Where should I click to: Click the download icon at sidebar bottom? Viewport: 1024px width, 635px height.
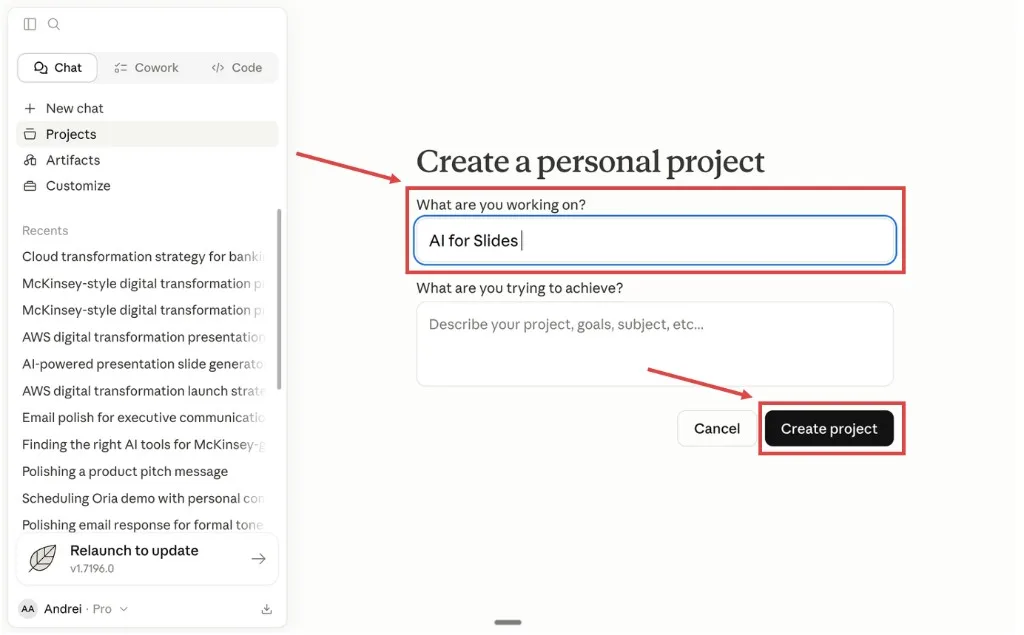266,609
